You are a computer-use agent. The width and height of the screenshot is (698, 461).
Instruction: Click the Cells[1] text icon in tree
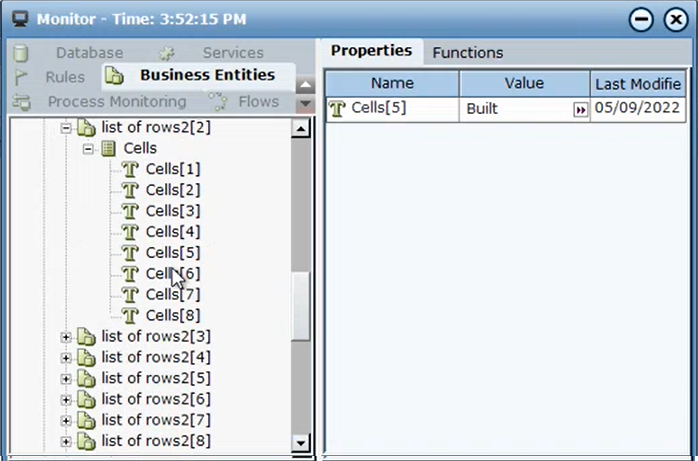(x=129, y=169)
